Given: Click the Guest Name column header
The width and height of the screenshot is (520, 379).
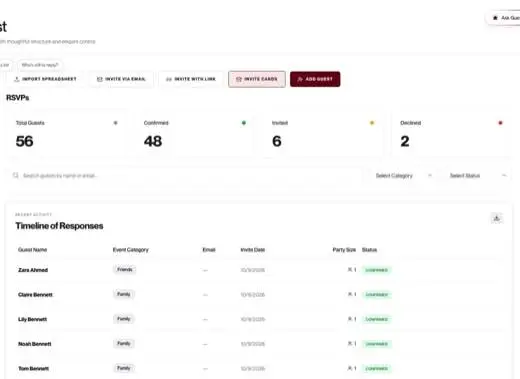Looking at the screenshot, I should [x=32, y=250].
